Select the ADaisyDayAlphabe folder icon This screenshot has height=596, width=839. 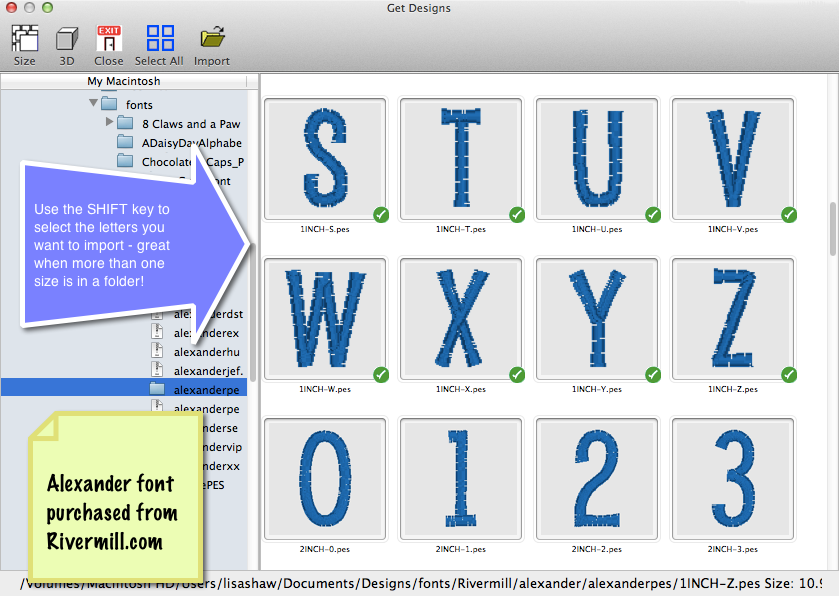[x=125, y=143]
